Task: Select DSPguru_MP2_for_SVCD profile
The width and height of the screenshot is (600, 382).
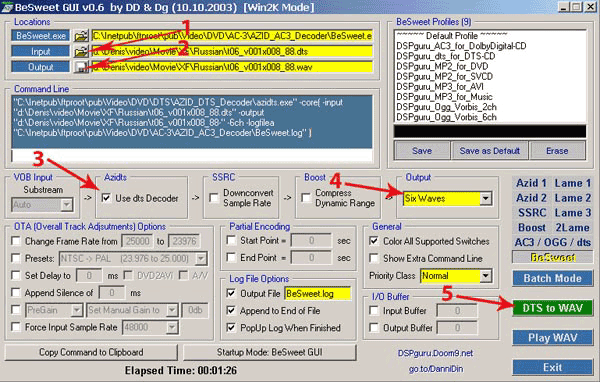Action: (444, 76)
